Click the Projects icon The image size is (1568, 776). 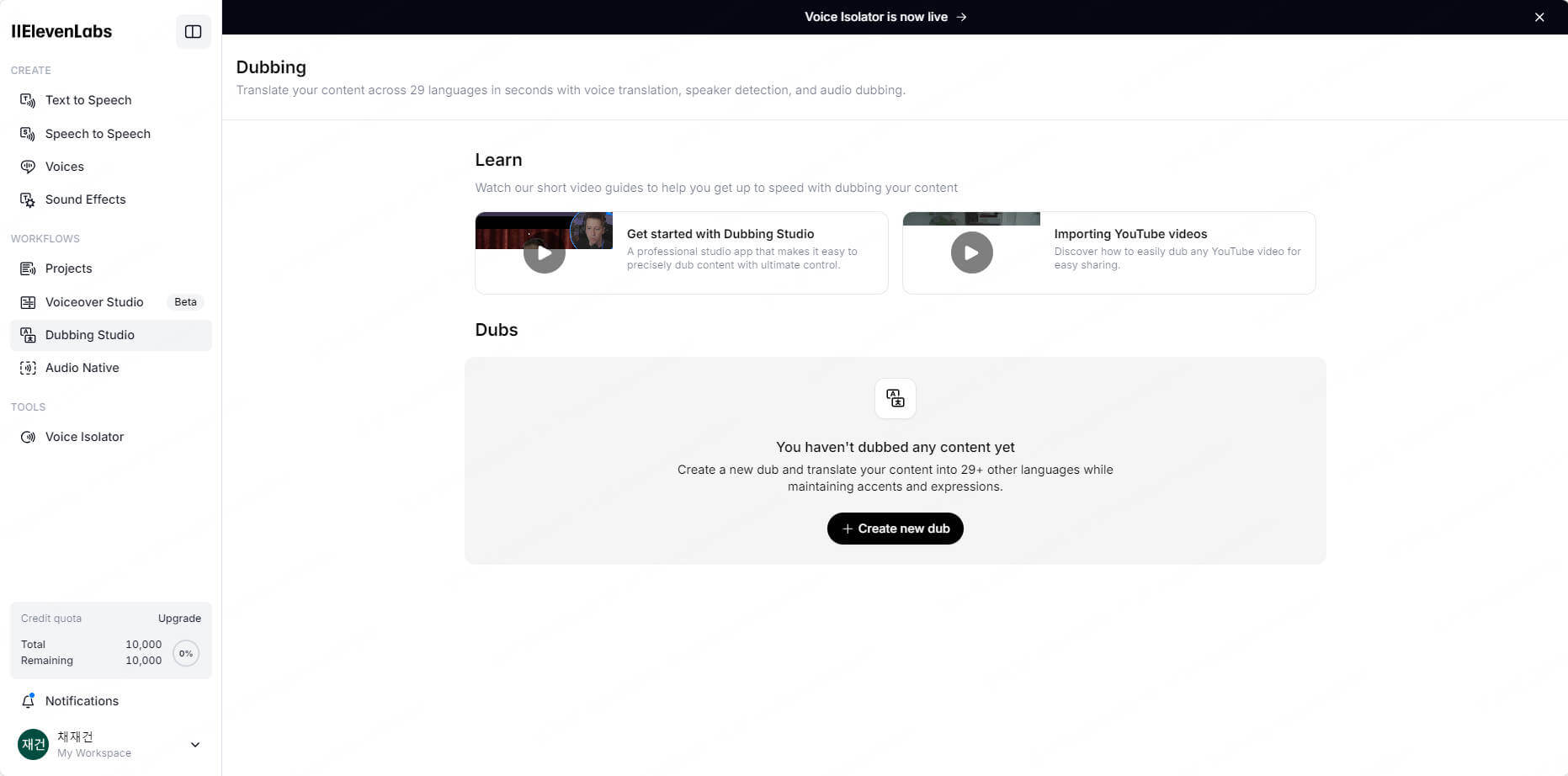pos(28,268)
